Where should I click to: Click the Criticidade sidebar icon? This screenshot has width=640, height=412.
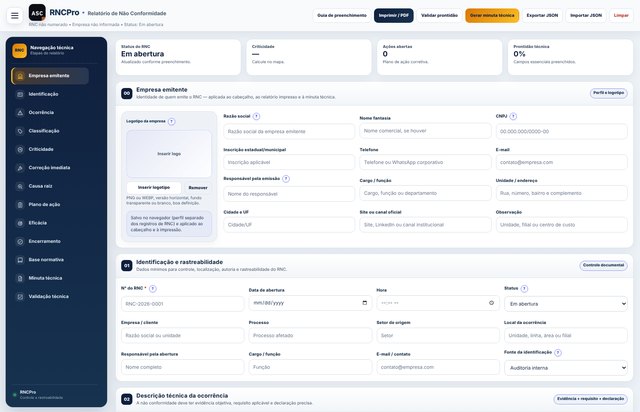(x=20, y=149)
